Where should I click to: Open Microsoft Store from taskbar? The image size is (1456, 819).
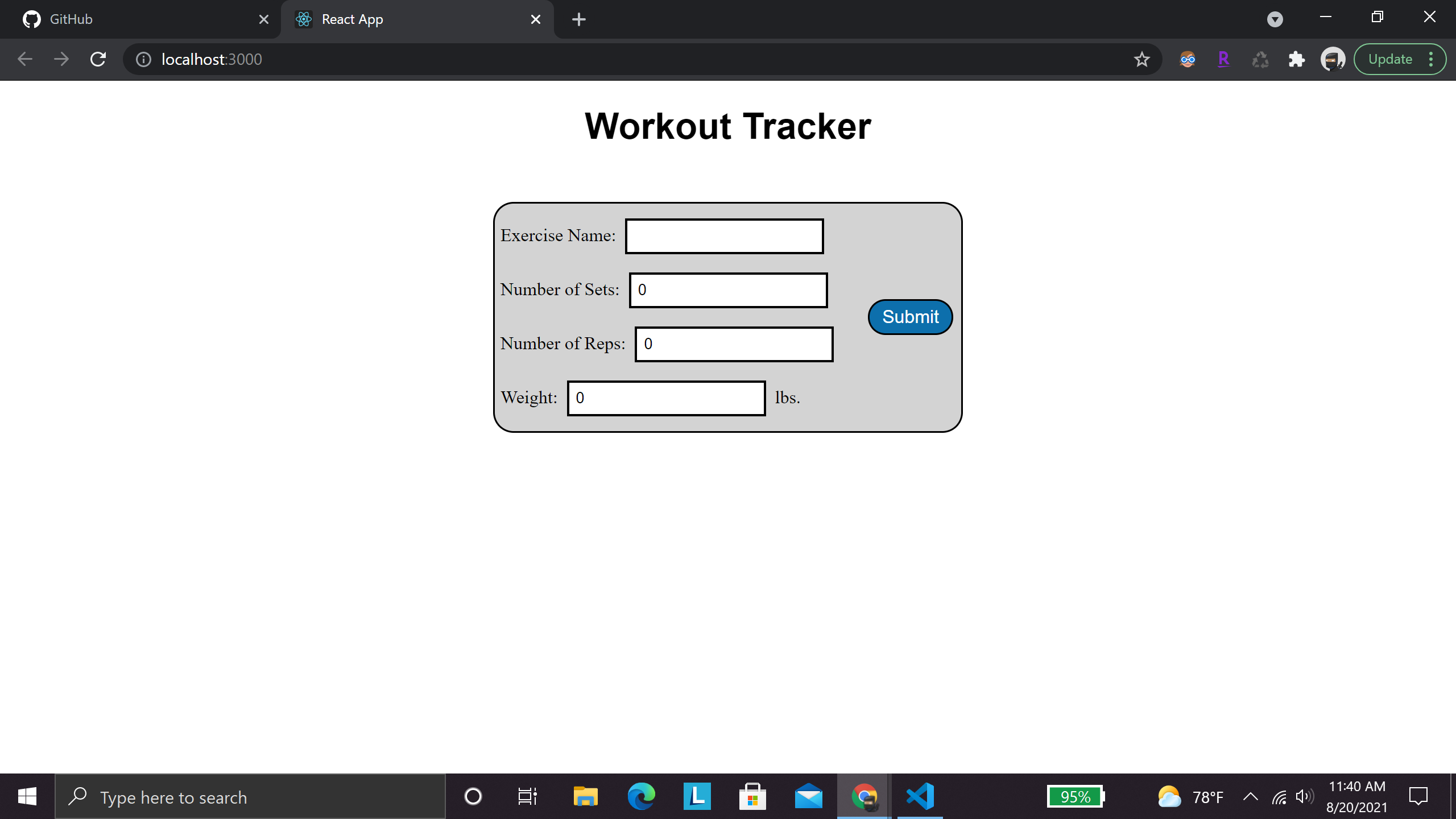752,796
